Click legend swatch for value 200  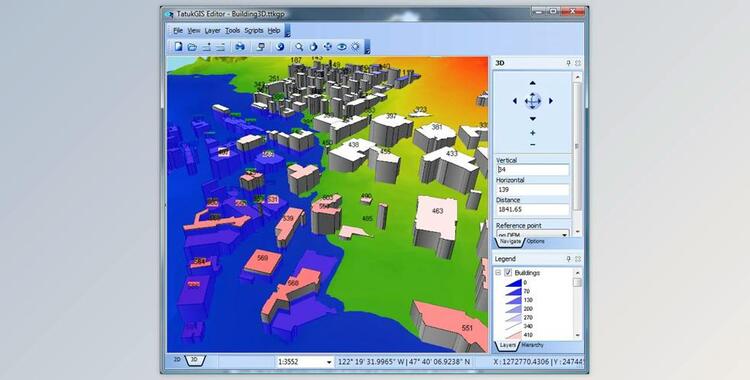point(513,309)
